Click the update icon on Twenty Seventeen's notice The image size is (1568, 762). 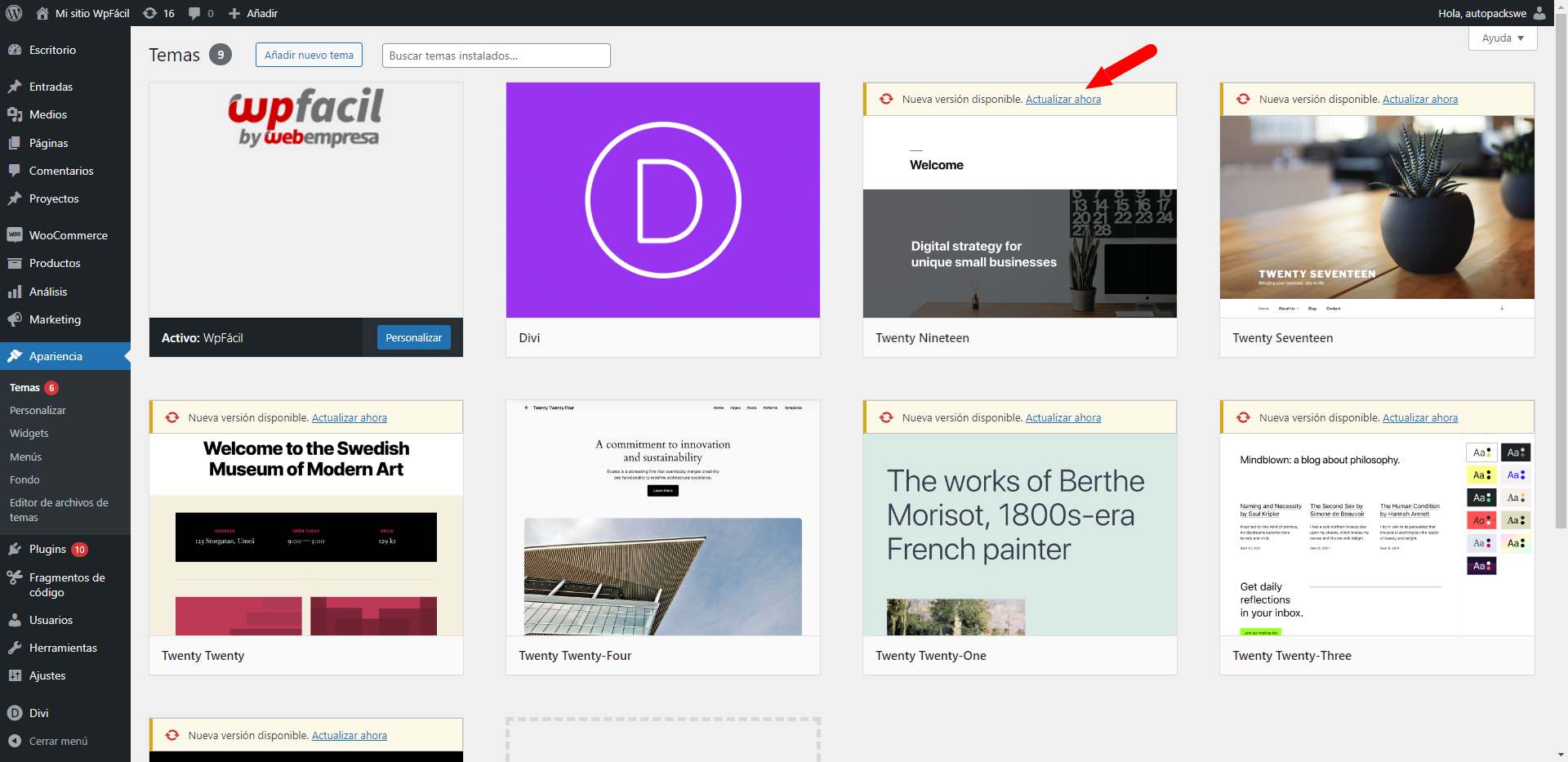click(x=1243, y=99)
